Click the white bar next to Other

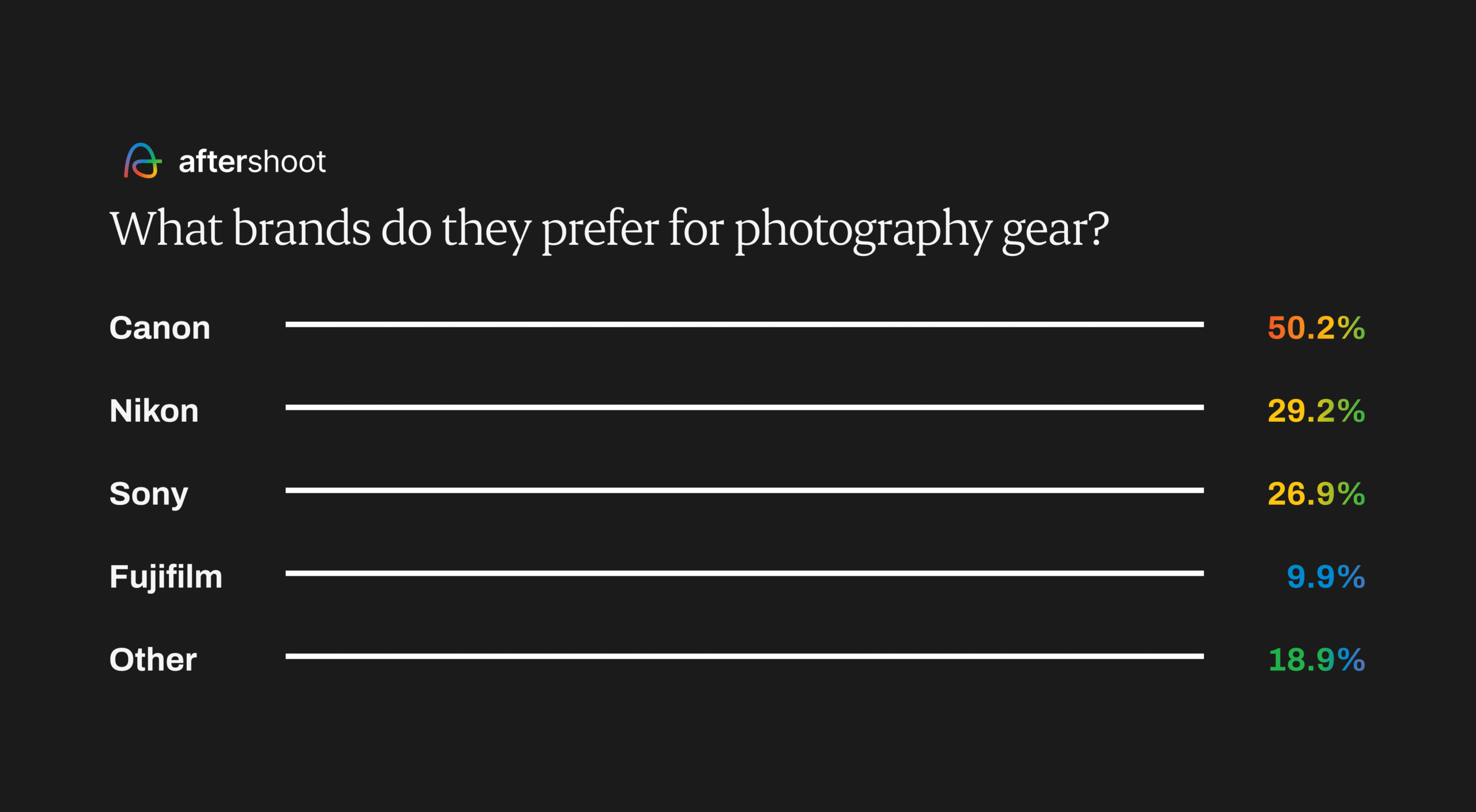tap(744, 656)
